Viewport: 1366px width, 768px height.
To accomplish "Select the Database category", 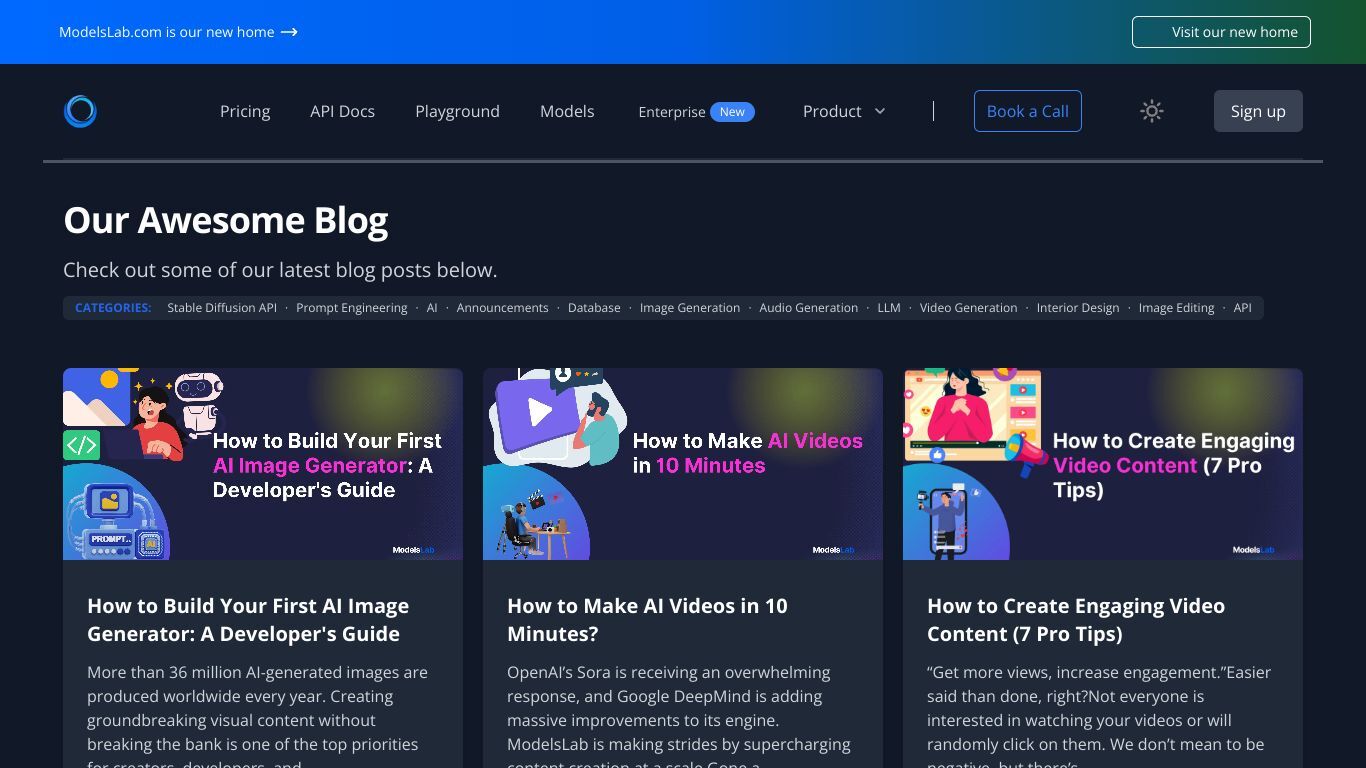I will (594, 308).
